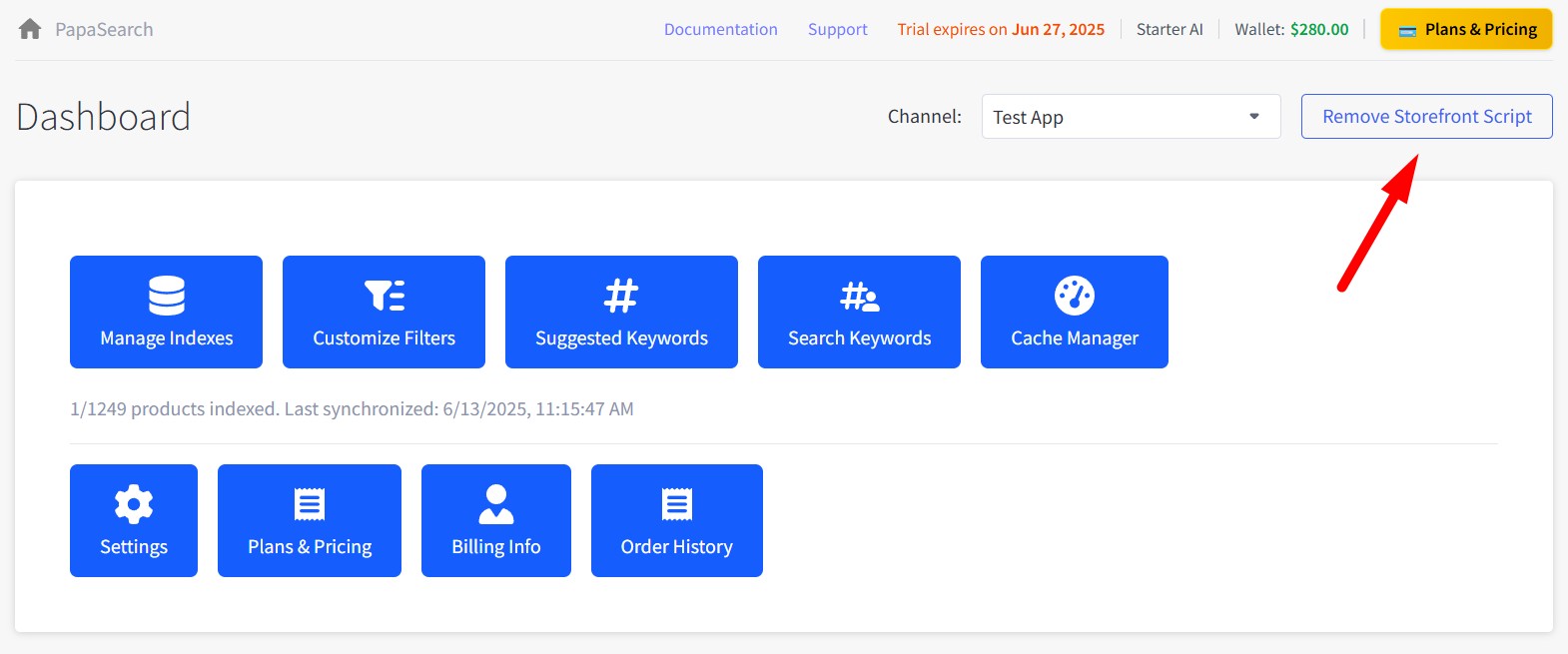Click the Search Keywords label
The height and width of the screenshot is (654, 1568).
(860, 338)
